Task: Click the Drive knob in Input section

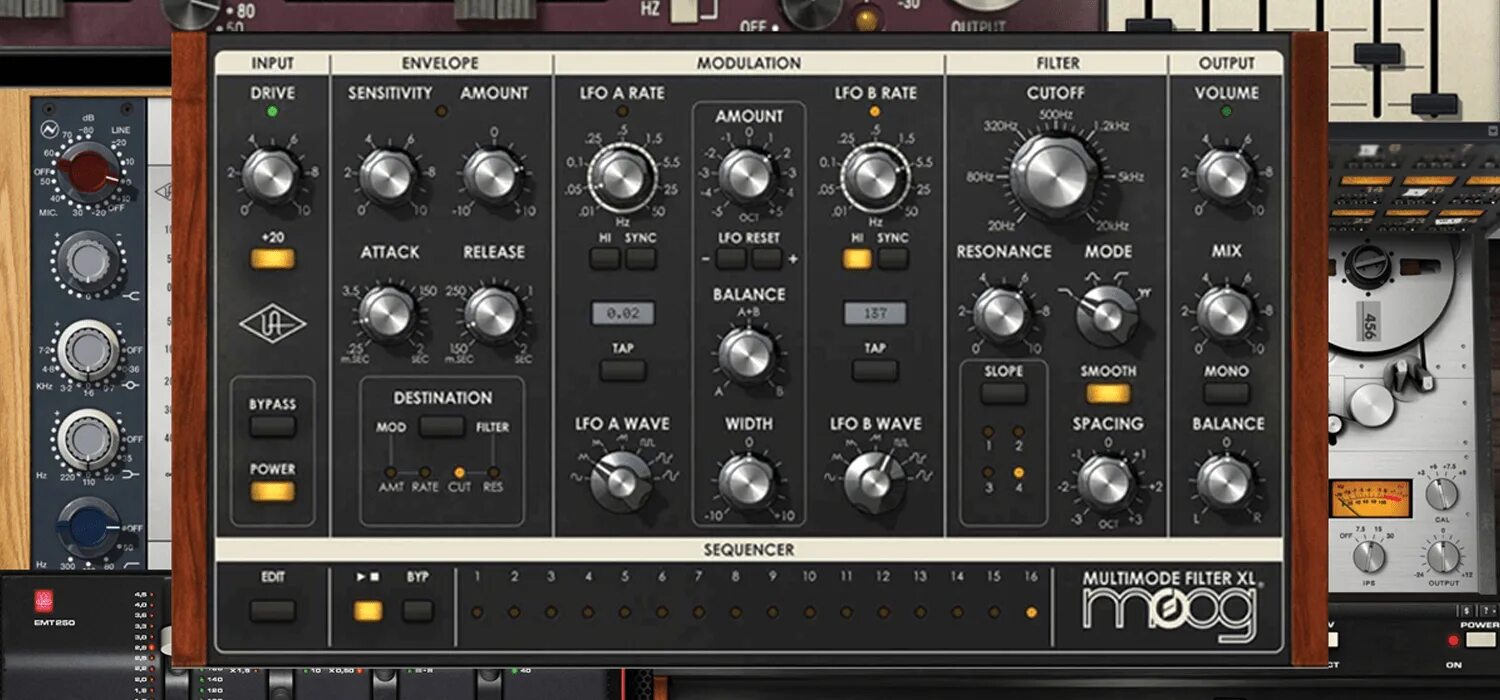Action: [270, 176]
